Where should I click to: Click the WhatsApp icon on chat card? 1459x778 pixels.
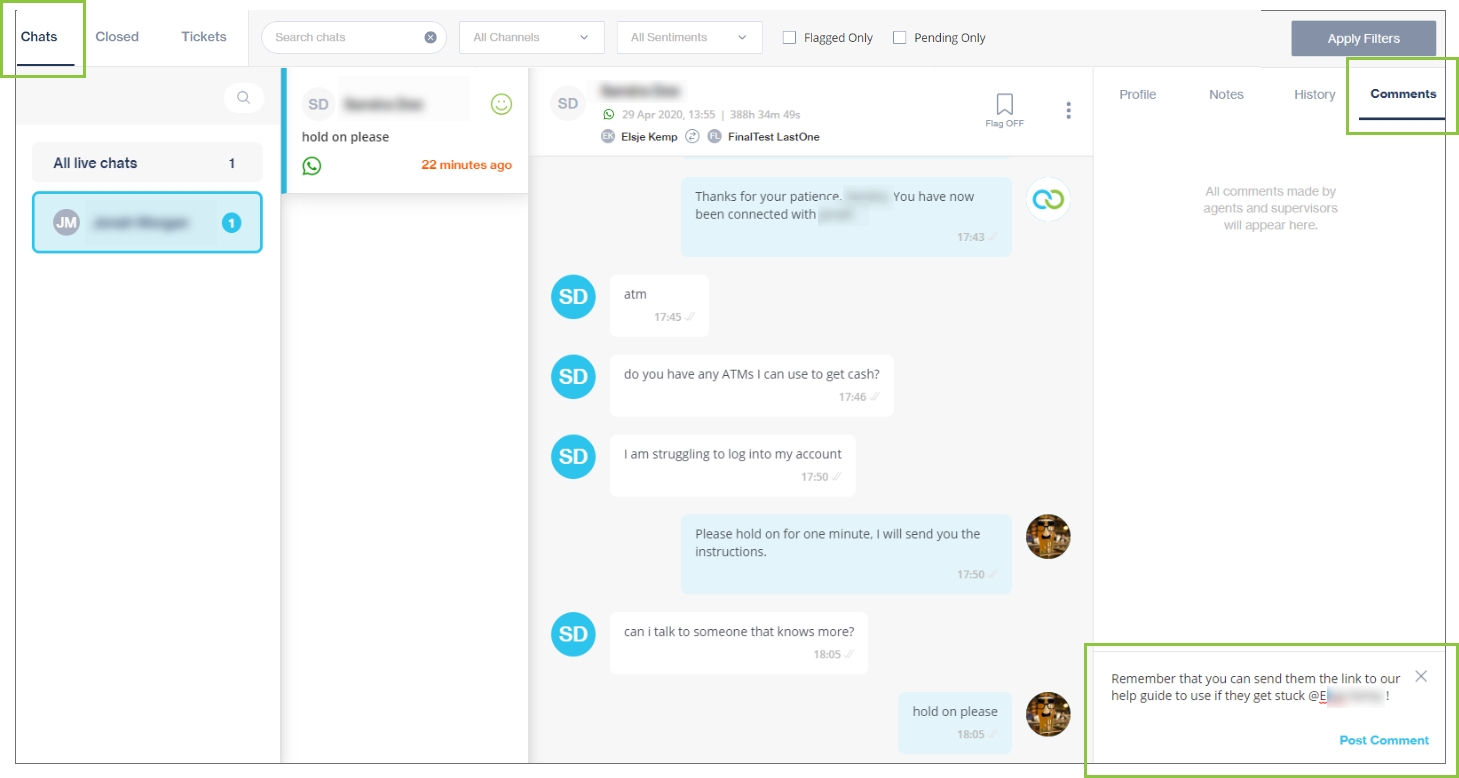click(312, 166)
